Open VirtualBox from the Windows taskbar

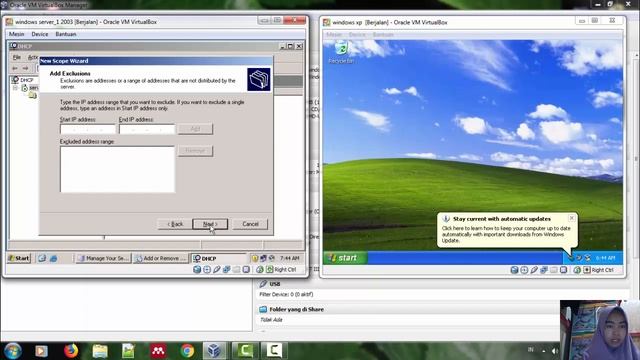point(215,351)
